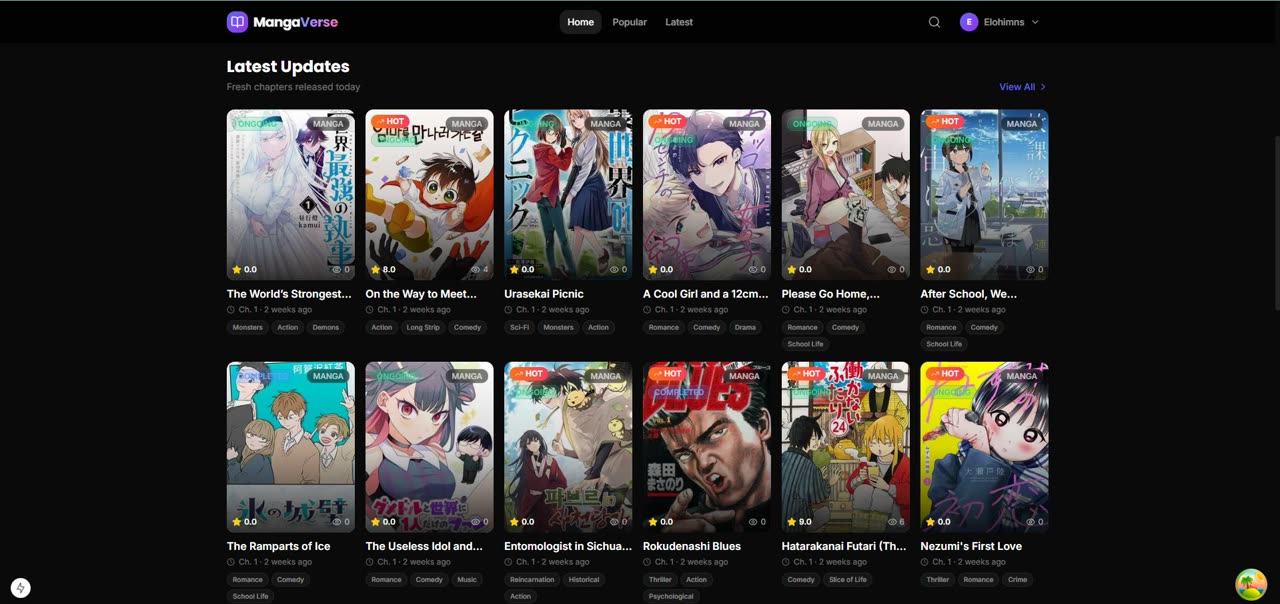Open the Entomologist in Sichuan cover thumbnail
Image resolution: width=1280 pixels, height=604 pixels.
568,447
